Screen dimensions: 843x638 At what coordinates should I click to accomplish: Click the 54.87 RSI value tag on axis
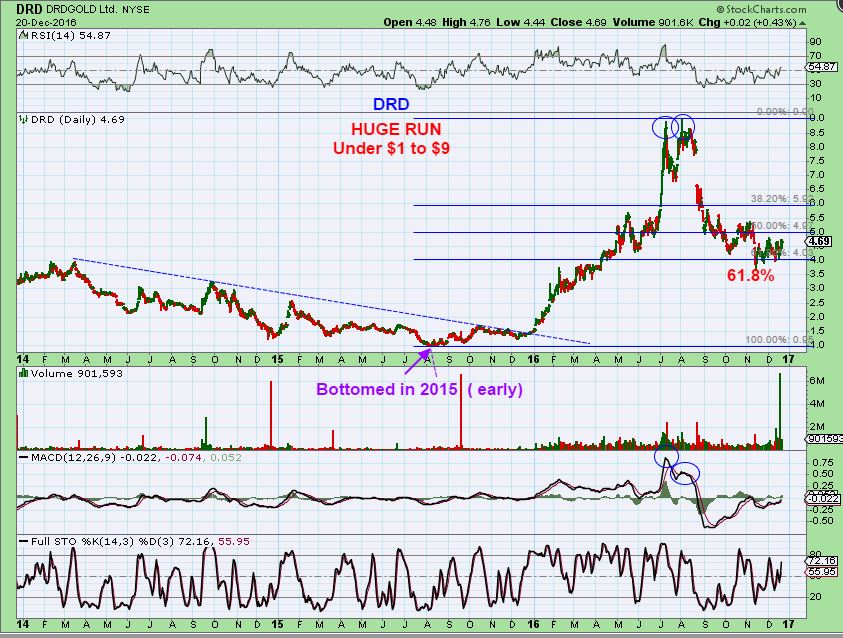tap(822, 67)
